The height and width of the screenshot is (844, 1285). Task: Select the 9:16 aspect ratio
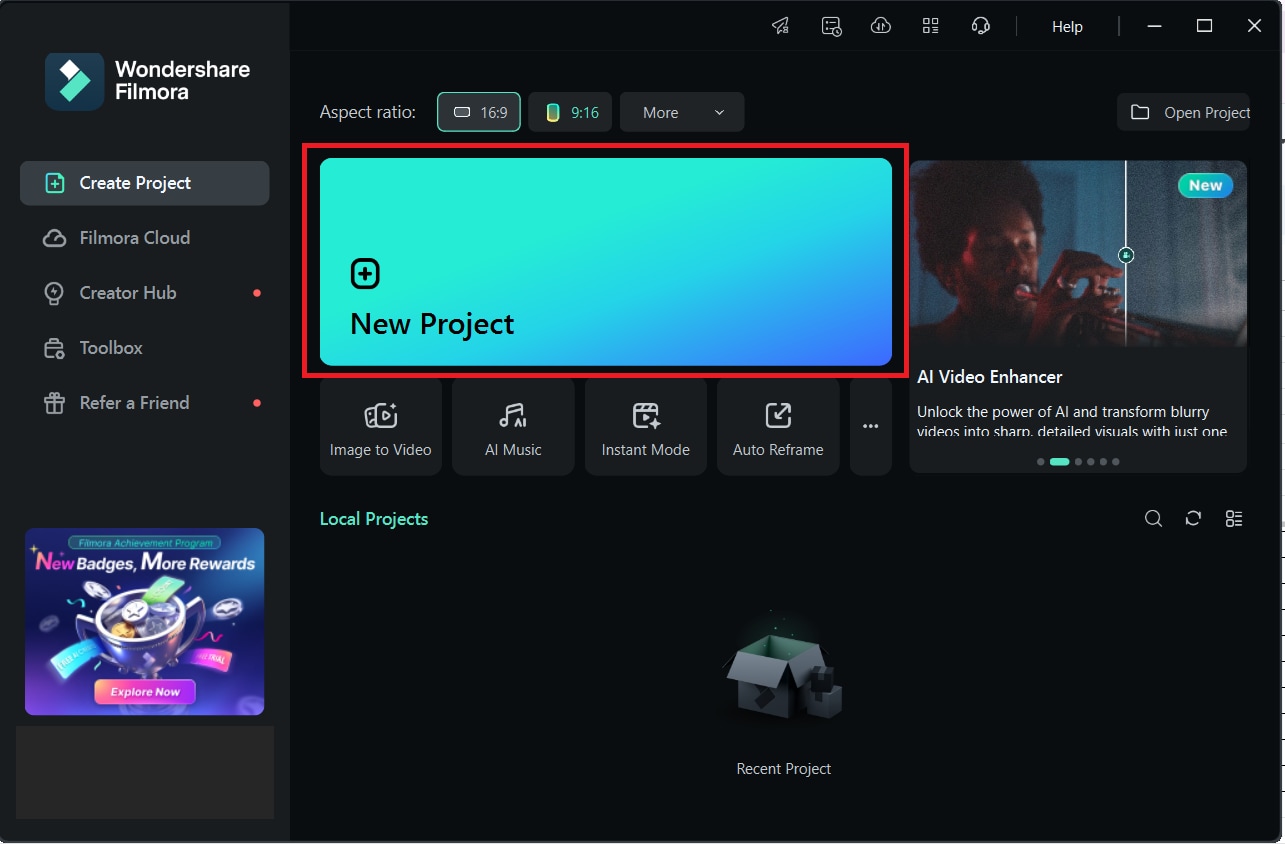click(570, 112)
